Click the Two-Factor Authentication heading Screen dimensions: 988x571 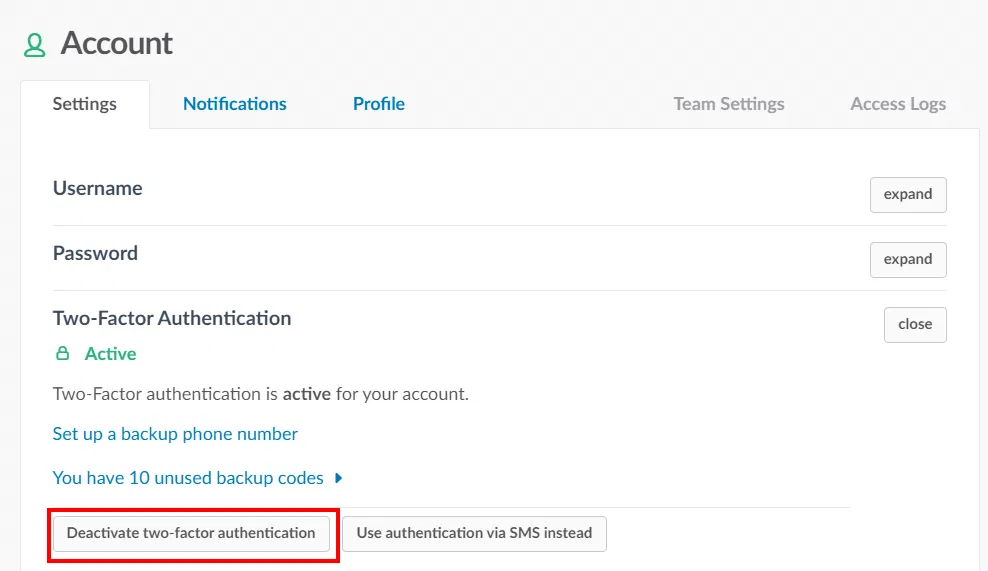172,319
